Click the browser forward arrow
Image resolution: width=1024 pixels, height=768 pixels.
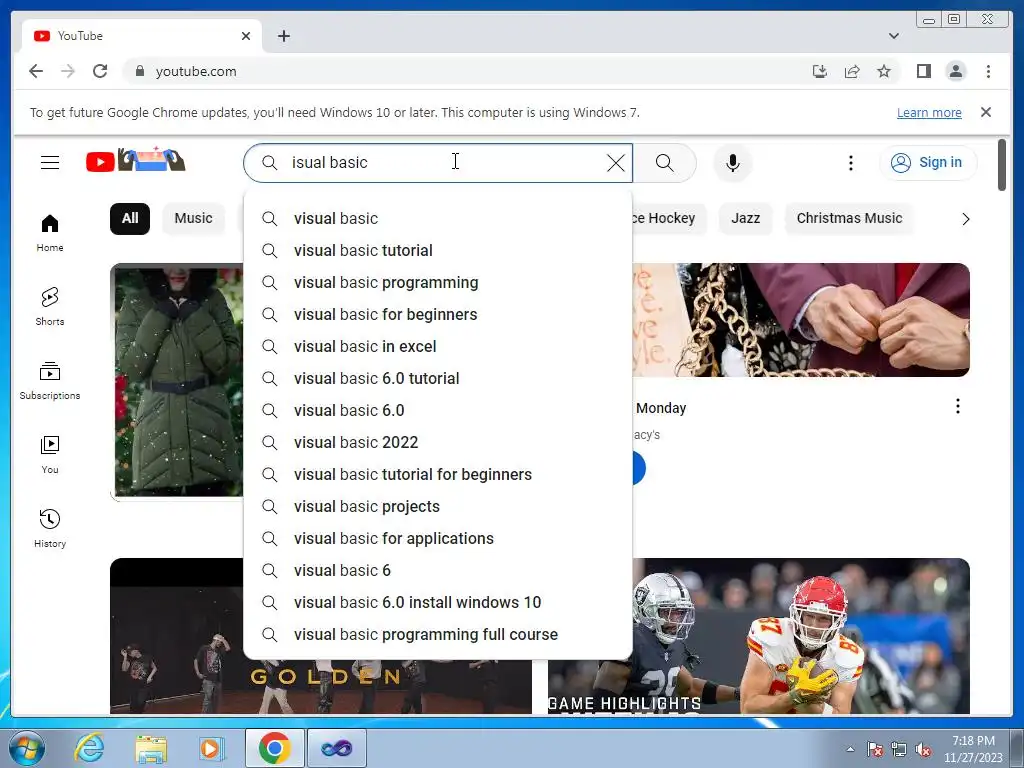tap(68, 71)
